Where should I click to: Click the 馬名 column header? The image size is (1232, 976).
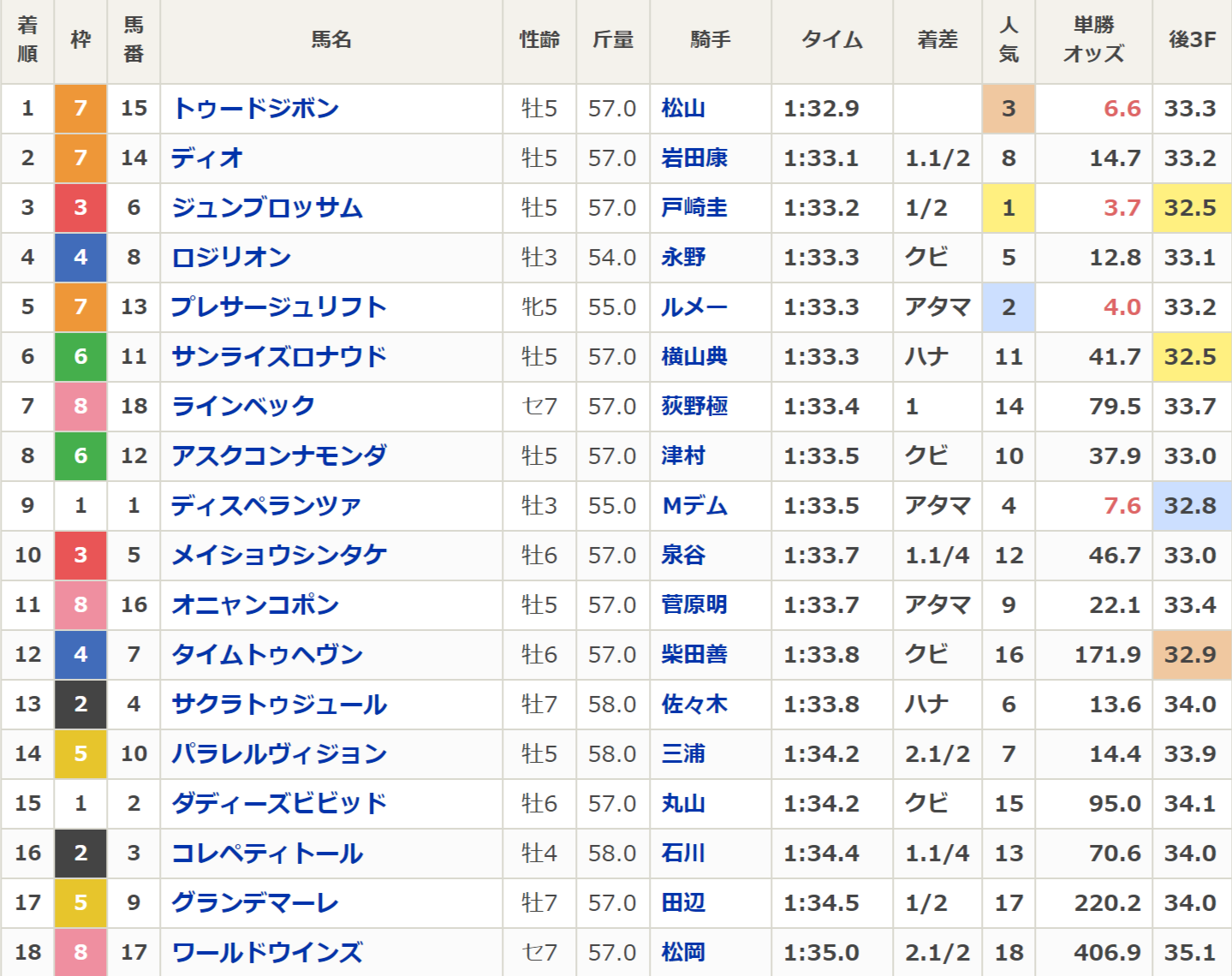(x=331, y=40)
